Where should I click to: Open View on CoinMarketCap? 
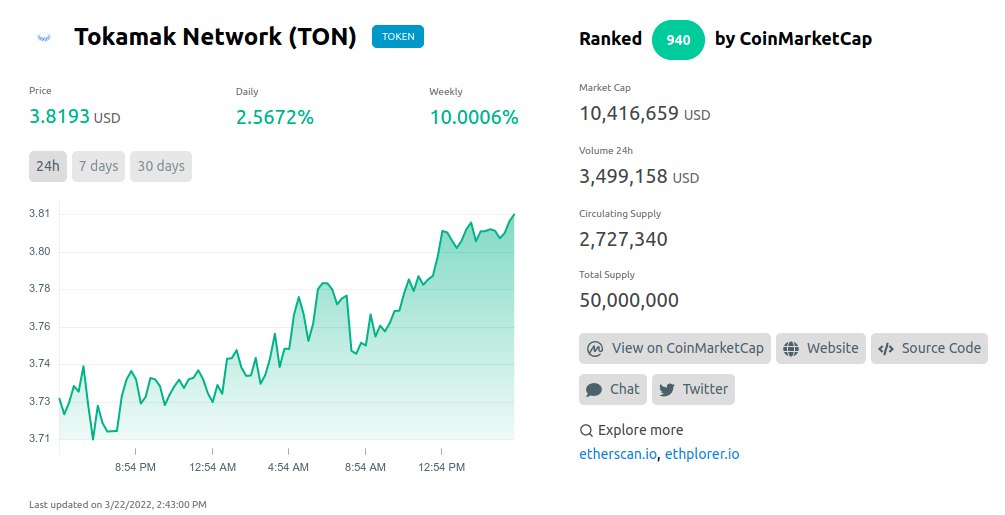click(675, 349)
